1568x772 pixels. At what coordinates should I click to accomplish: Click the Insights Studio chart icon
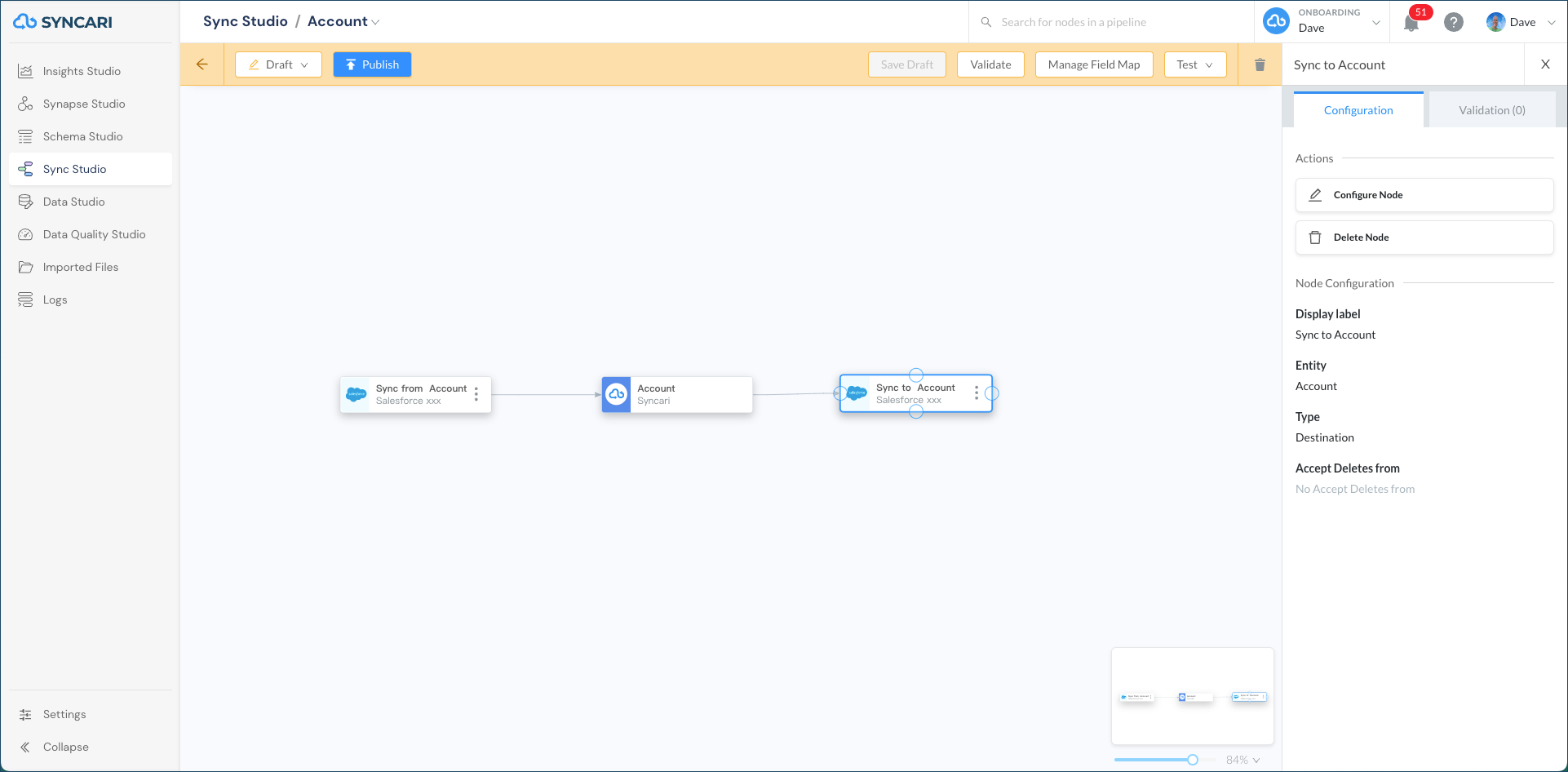(26, 71)
